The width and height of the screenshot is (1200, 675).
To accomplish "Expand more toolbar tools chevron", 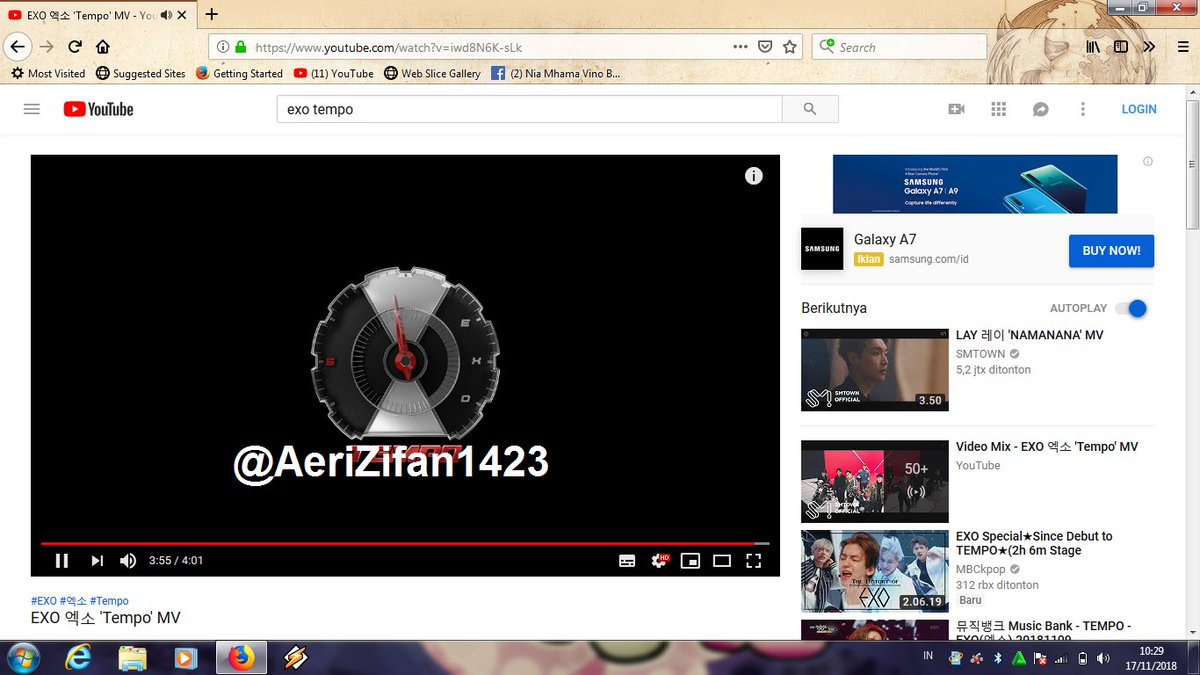I will click(1148, 47).
